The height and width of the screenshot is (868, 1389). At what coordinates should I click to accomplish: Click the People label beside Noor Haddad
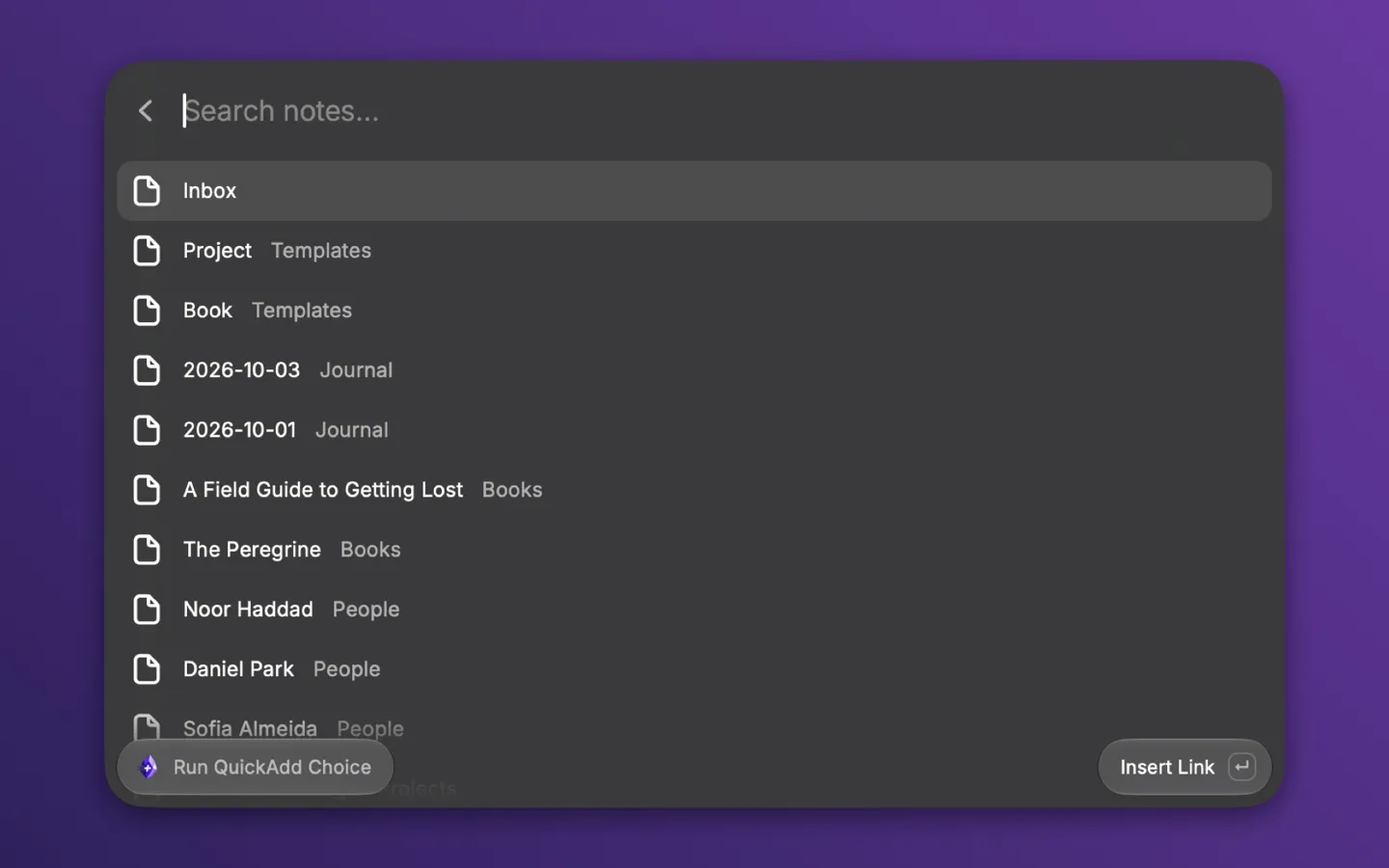click(x=366, y=610)
